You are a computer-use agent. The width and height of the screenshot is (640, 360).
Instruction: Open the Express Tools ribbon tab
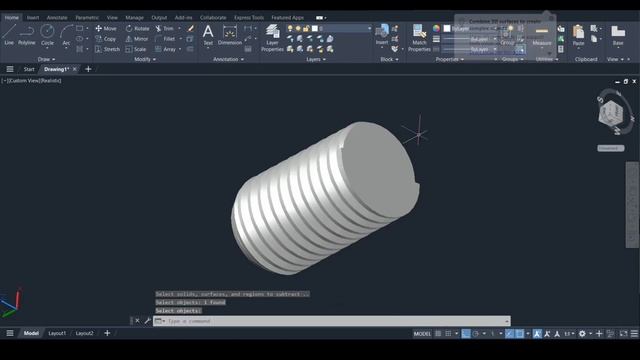tap(249, 18)
